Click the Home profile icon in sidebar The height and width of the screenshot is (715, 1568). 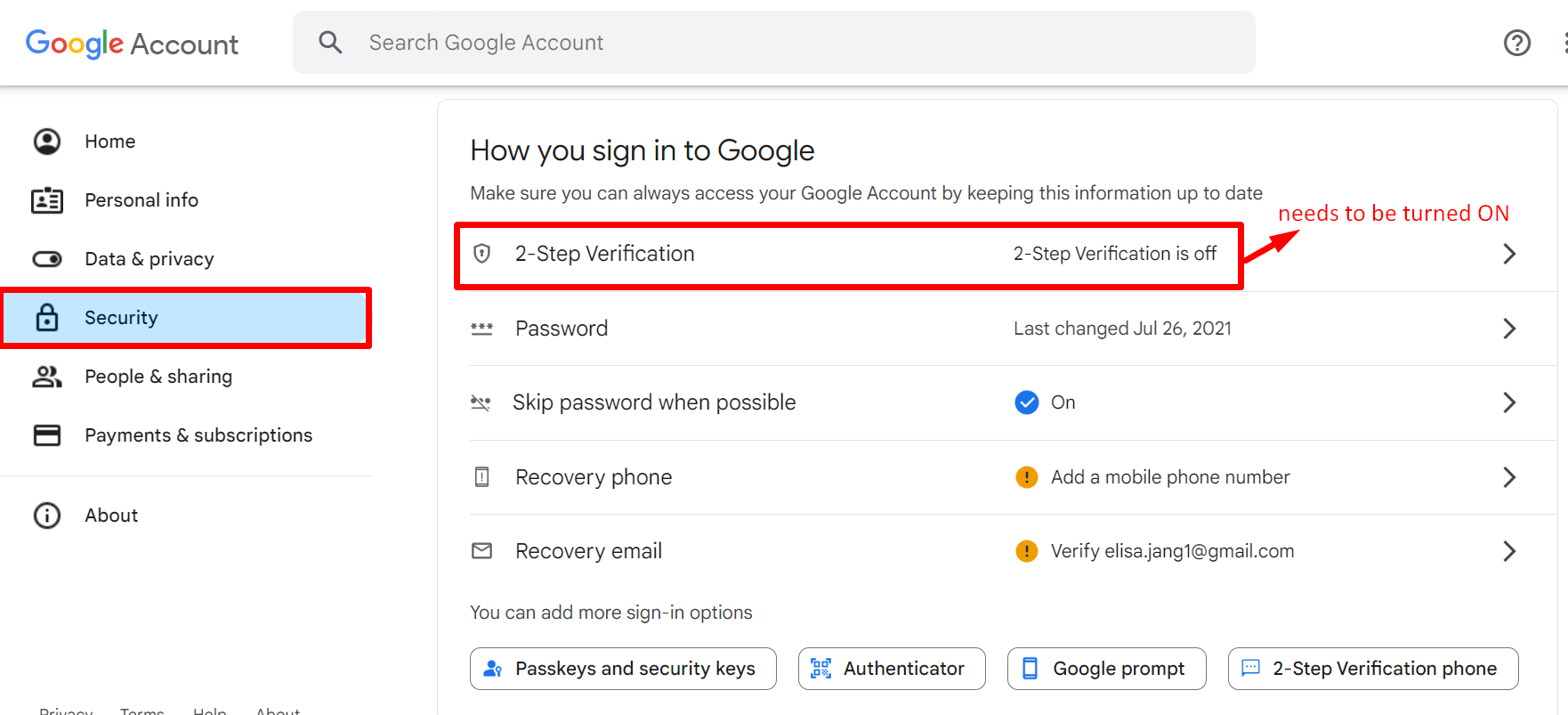(47, 142)
